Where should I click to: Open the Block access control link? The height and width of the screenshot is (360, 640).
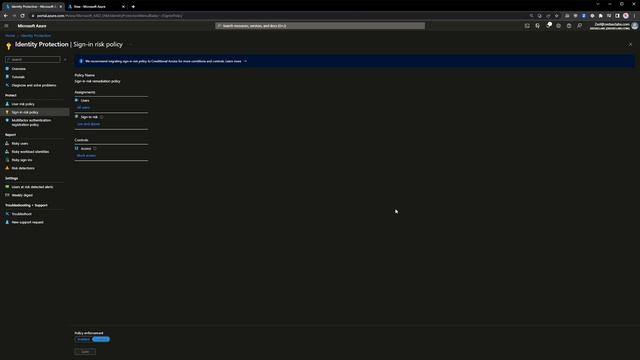[x=87, y=156]
